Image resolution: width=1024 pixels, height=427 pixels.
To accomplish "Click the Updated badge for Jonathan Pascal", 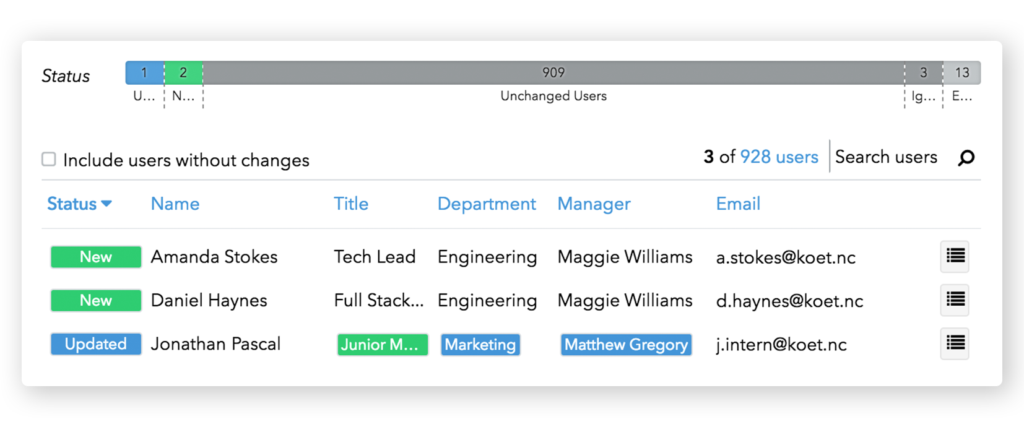I will tap(96, 344).
